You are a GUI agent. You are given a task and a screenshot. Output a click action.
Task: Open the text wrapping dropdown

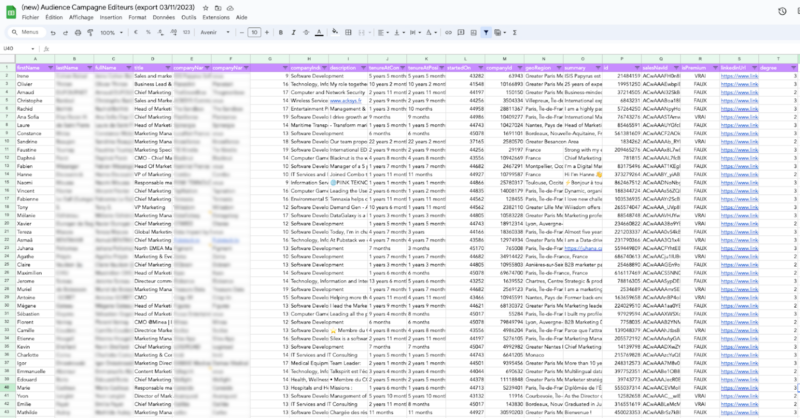click(415, 33)
